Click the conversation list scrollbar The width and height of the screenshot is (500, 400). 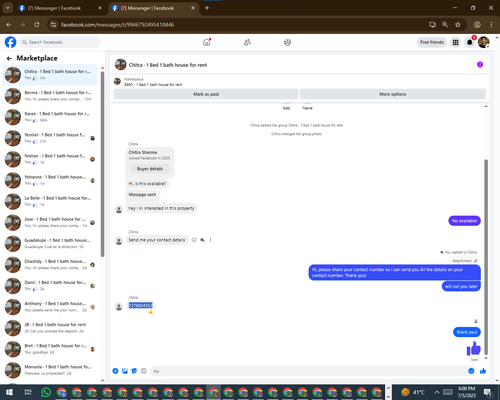pyautogui.click(x=102, y=163)
